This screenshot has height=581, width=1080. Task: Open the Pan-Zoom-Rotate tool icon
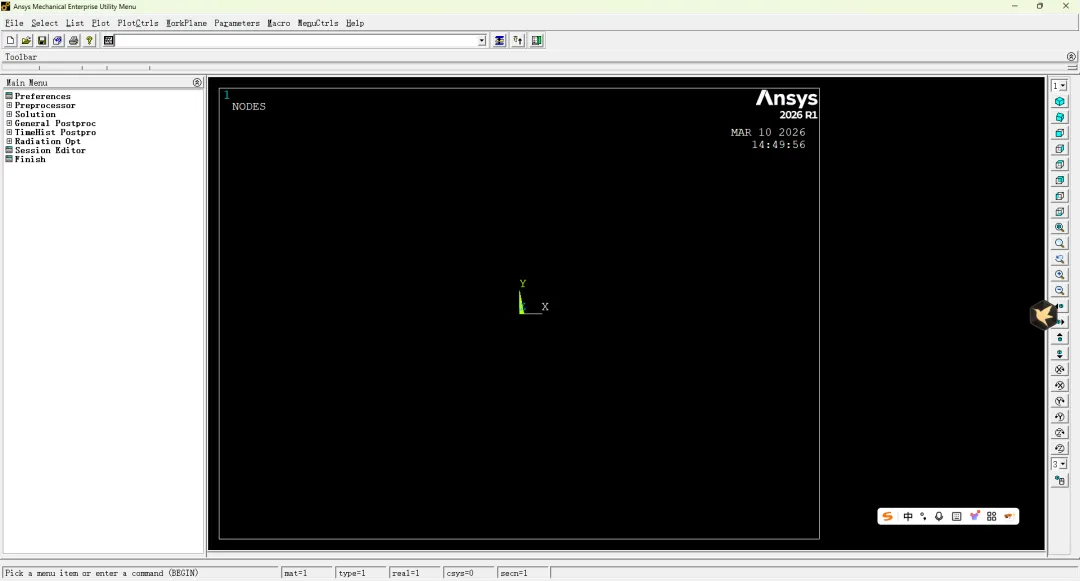tap(58, 41)
